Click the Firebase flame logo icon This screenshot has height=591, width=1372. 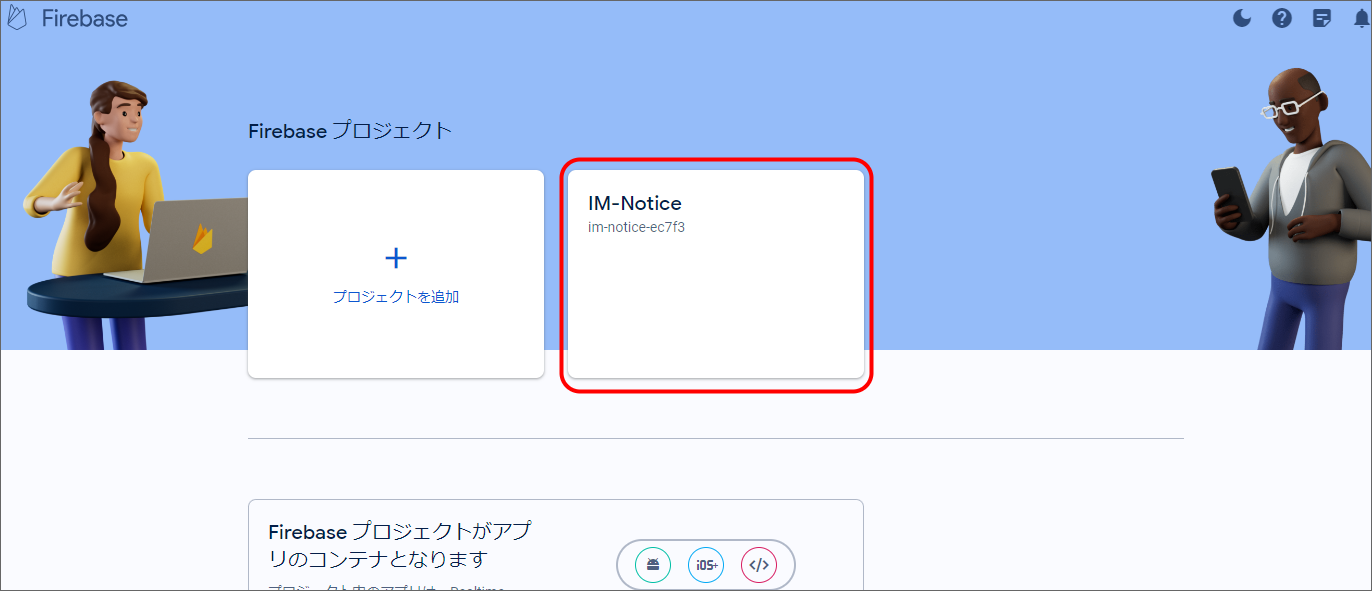tap(17, 18)
